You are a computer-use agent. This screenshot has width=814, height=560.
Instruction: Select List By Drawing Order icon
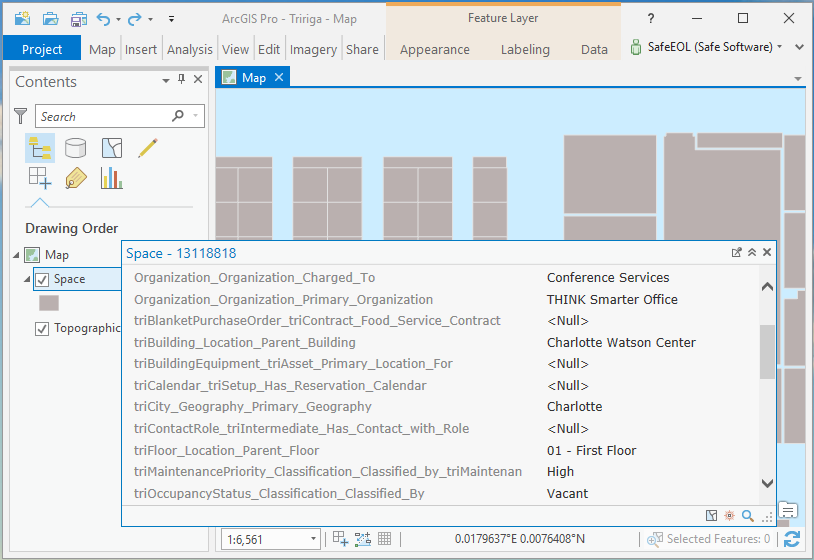[x=40, y=148]
